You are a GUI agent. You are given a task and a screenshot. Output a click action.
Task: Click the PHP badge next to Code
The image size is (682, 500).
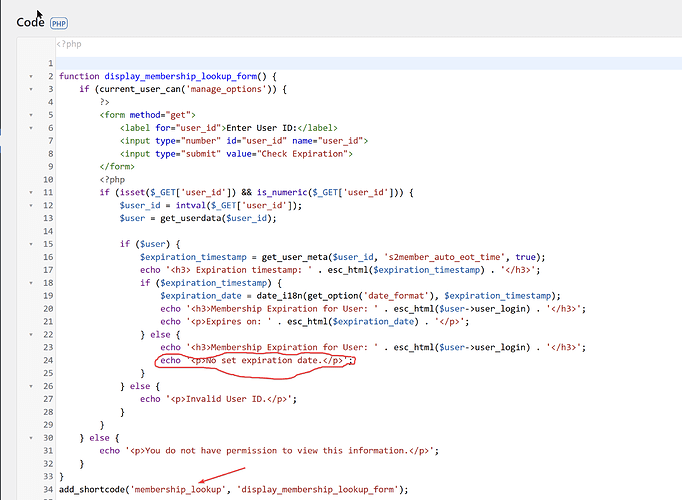coord(59,23)
